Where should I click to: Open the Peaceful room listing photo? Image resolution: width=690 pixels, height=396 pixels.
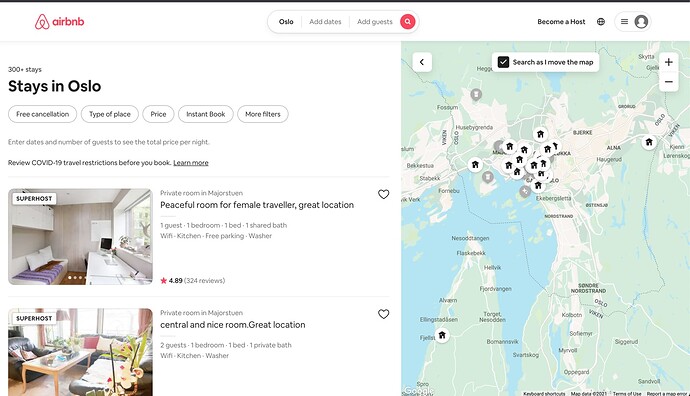pyautogui.click(x=81, y=237)
